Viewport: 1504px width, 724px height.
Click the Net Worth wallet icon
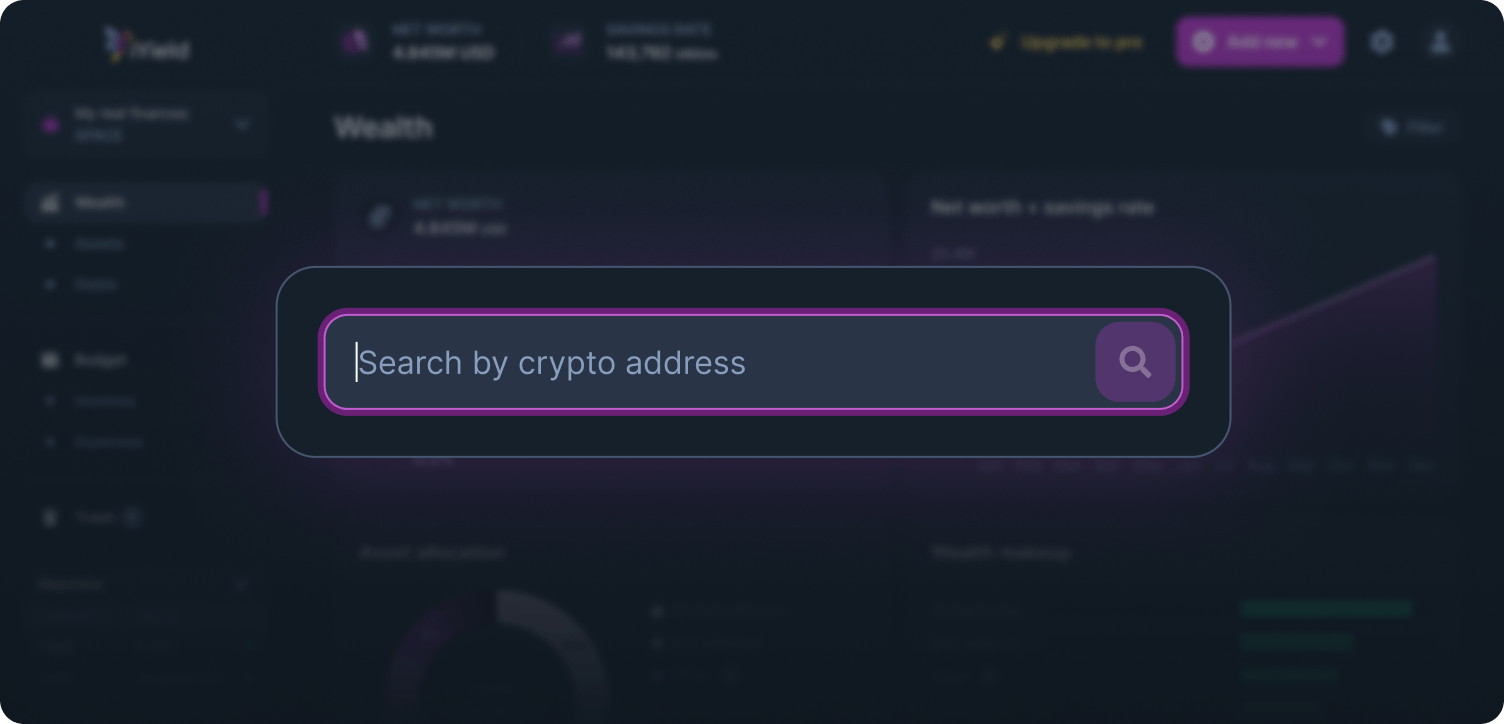[x=356, y=42]
